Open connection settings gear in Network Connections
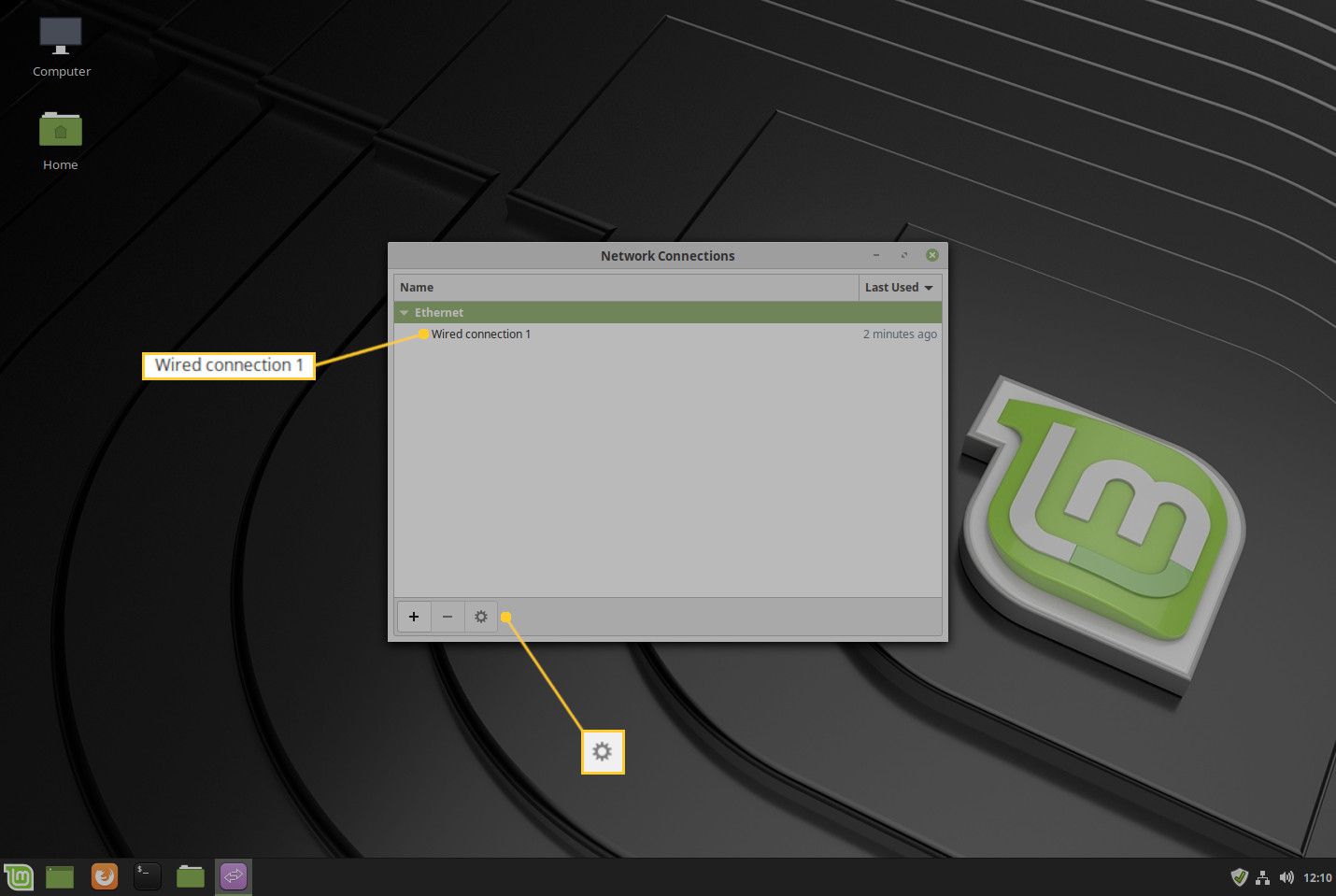The image size is (1336, 896). point(481,617)
